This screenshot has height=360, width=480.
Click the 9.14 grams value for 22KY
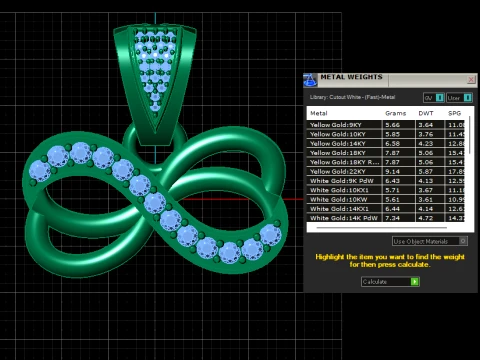(x=392, y=172)
